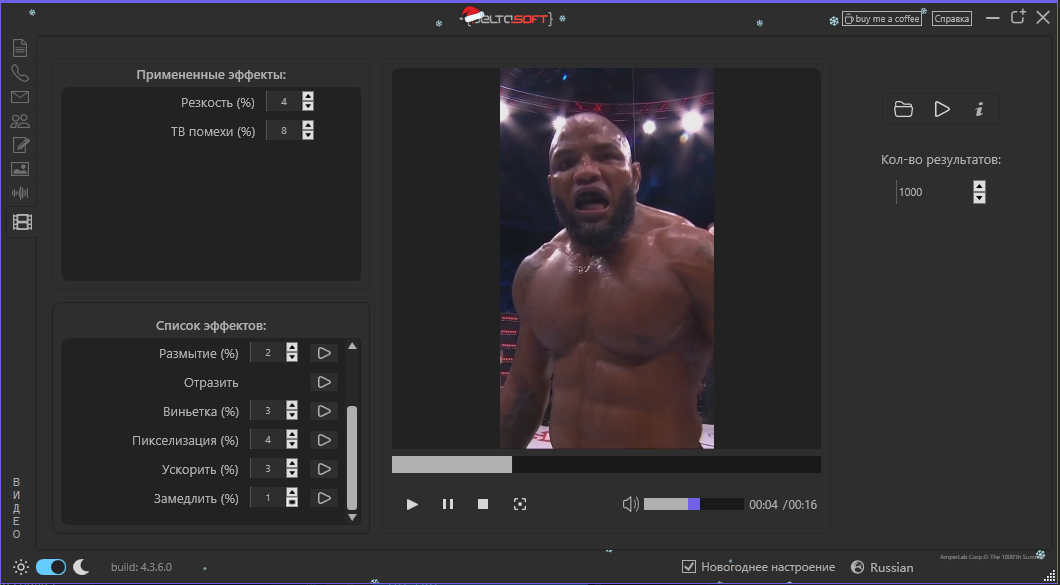Screen dimensions: 1060x585
Task: Adjust the volume slider level
Action: click(693, 504)
